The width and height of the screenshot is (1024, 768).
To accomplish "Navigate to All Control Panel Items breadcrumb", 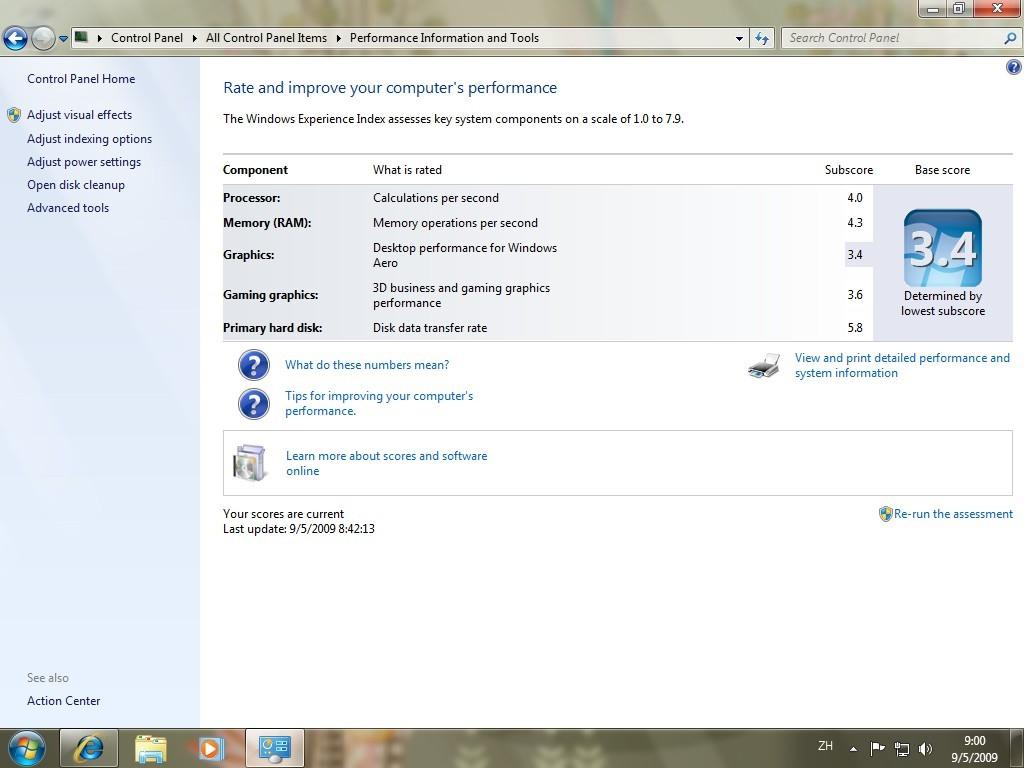I will 266,38.
